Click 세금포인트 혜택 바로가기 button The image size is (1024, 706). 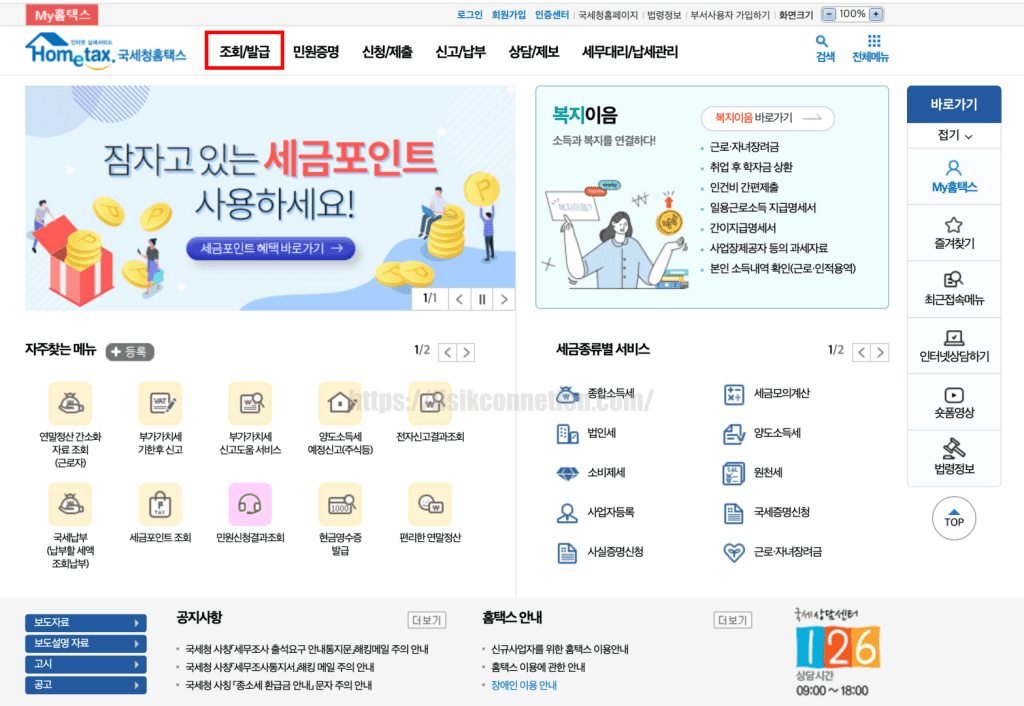point(271,248)
